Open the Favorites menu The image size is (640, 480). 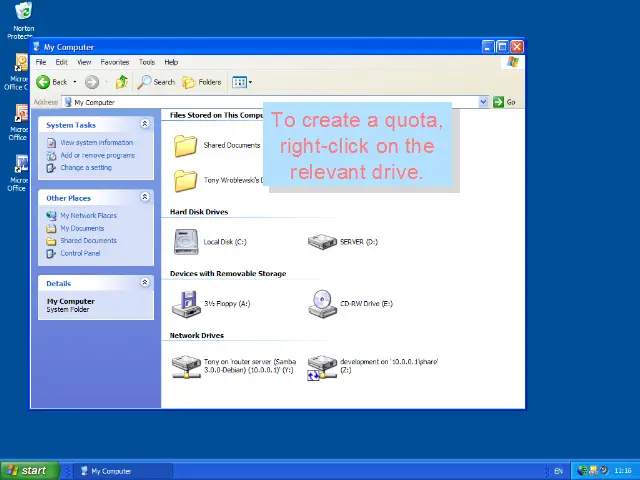click(115, 62)
